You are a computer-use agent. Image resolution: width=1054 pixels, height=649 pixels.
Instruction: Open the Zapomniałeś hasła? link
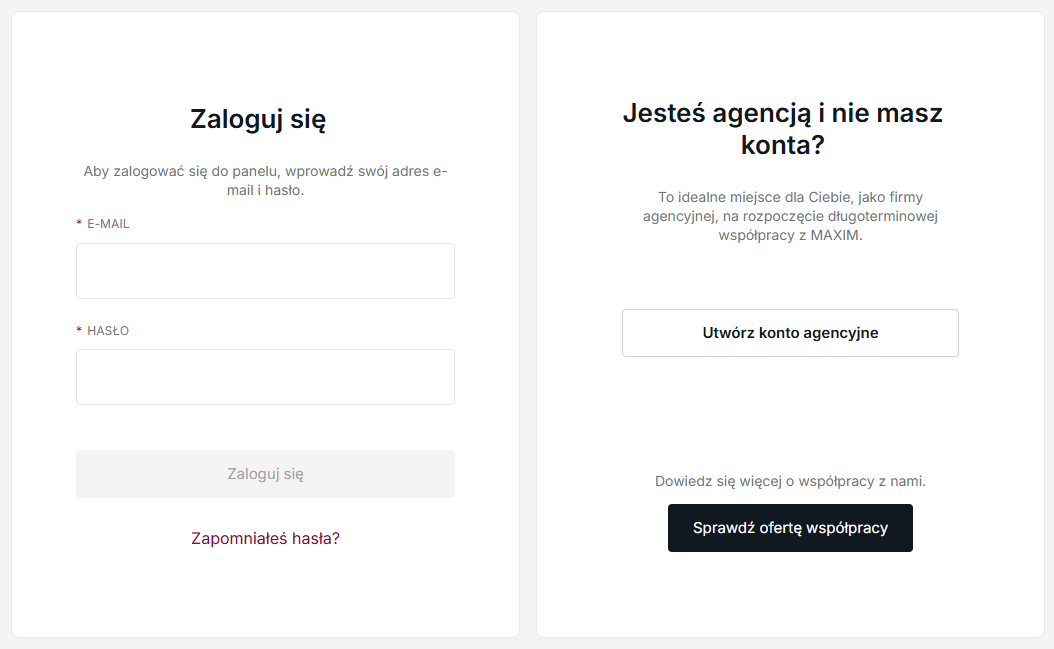coord(265,538)
